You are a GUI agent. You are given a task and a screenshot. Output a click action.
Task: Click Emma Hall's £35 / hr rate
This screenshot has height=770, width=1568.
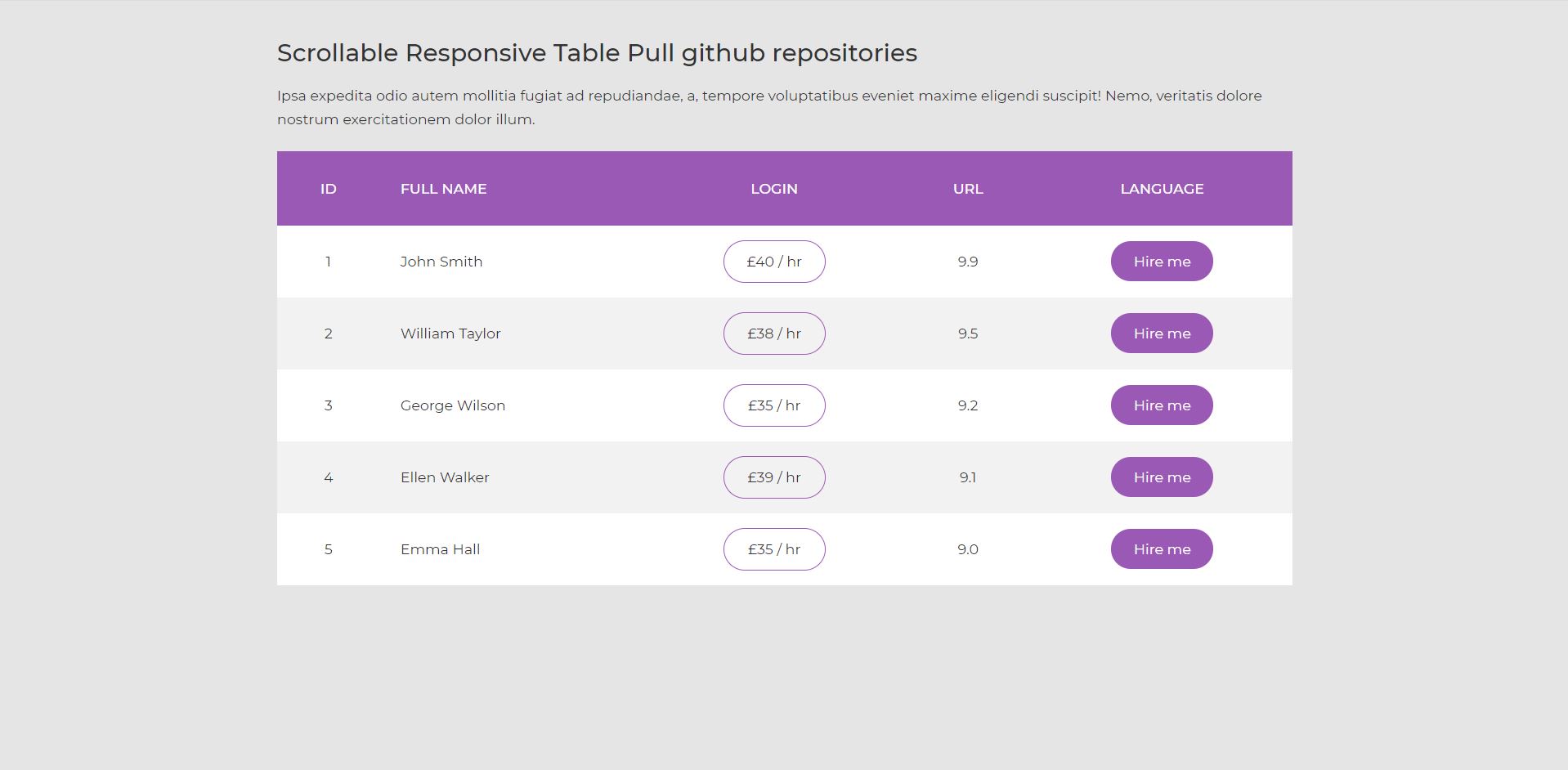click(x=773, y=549)
